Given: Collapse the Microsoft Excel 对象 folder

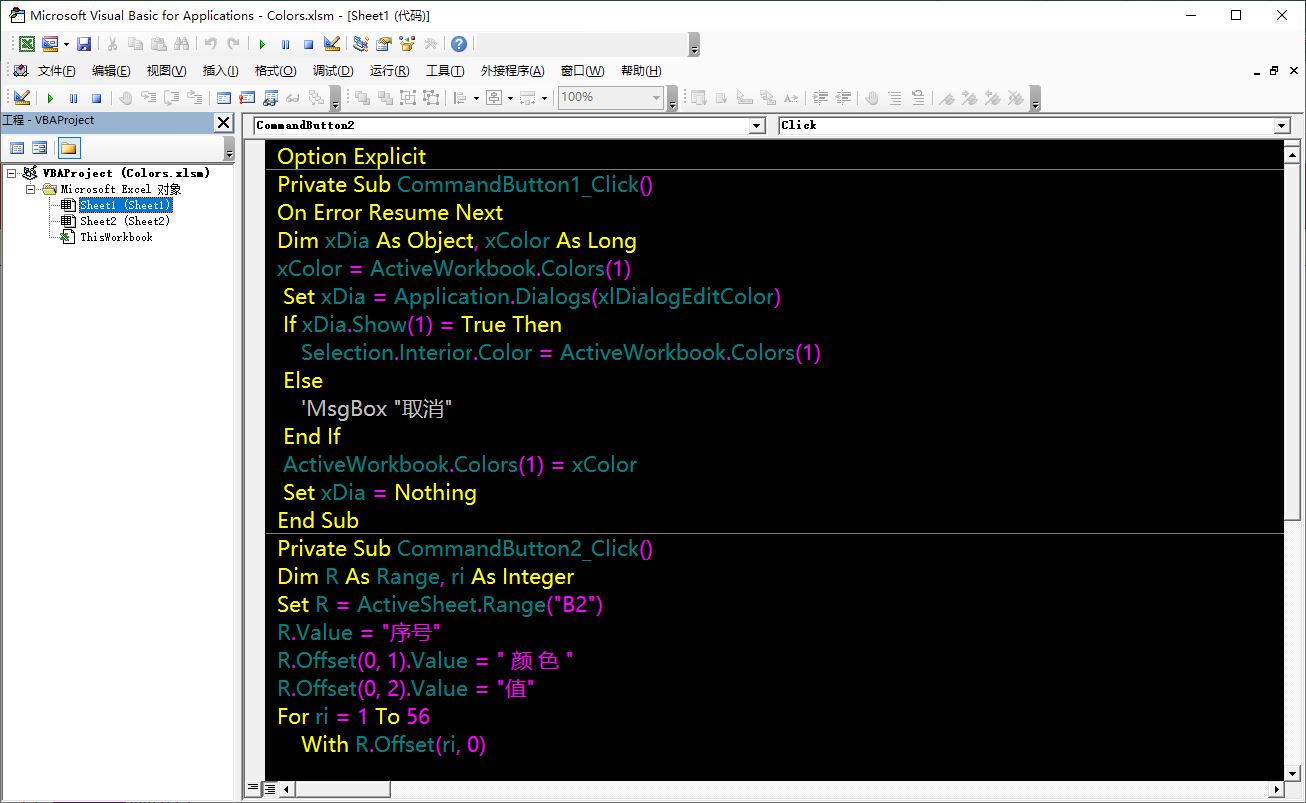Looking at the screenshot, I should (31, 189).
